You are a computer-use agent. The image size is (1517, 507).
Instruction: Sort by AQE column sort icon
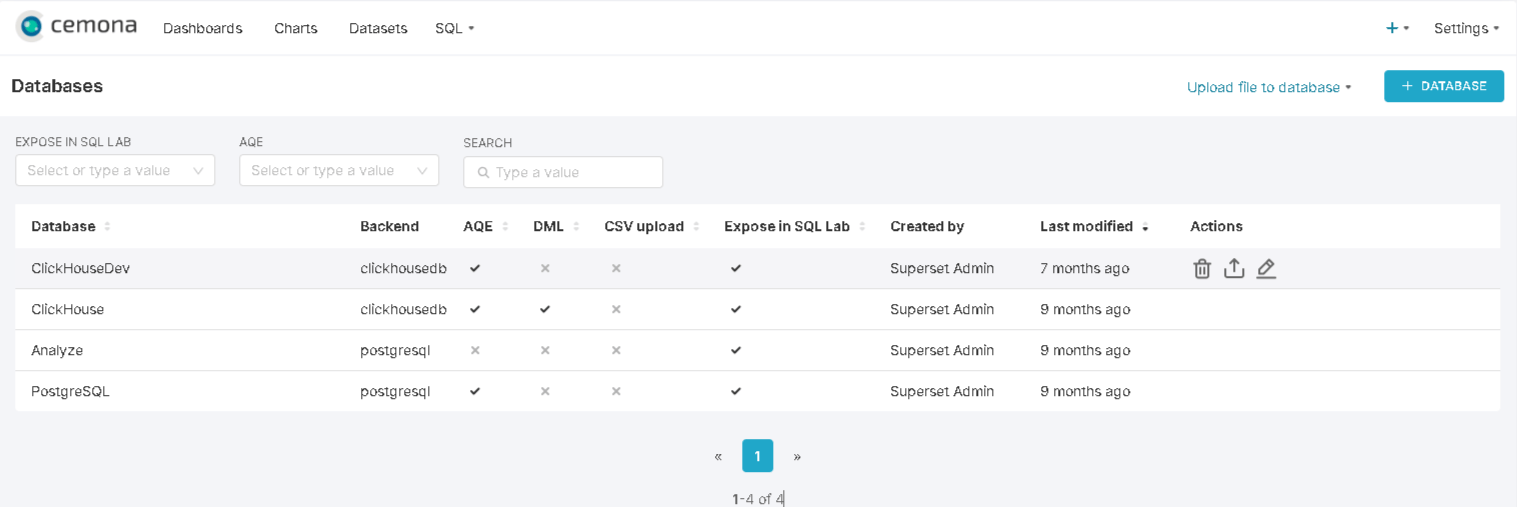coord(505,227)
